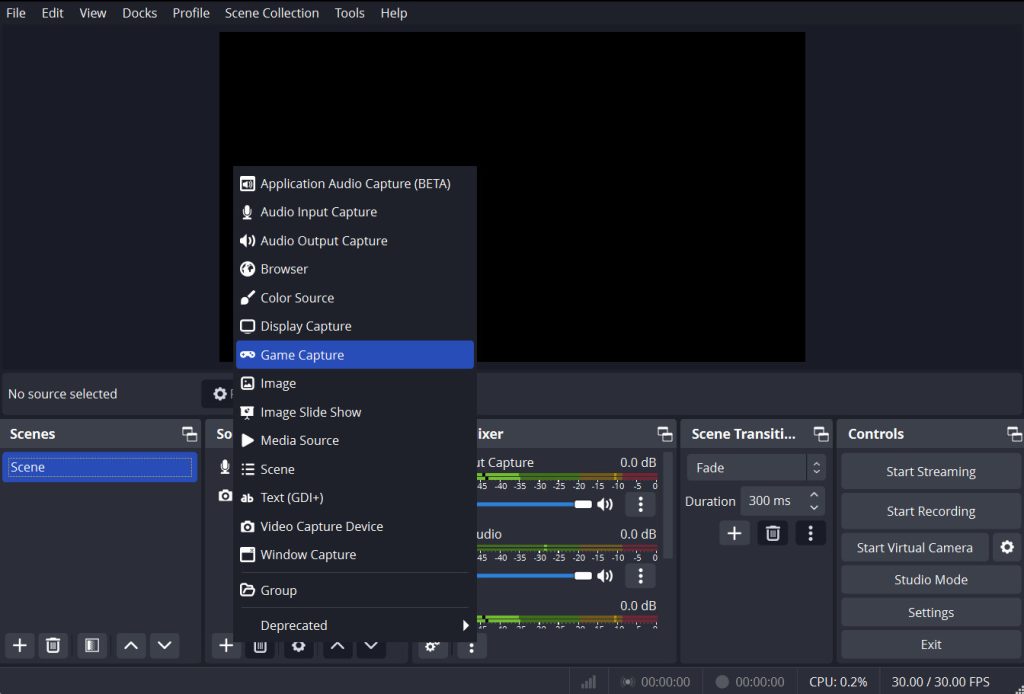This screenshot has height=694, width=1024.
Task: Open the Docks menu
Action: pyautogui.click(x=140, y=13)
